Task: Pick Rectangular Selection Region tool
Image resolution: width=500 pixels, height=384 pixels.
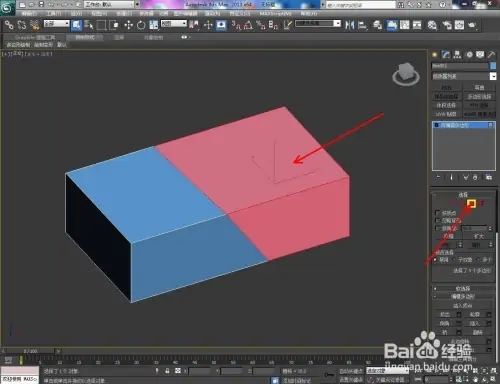Action: (101, 25)
